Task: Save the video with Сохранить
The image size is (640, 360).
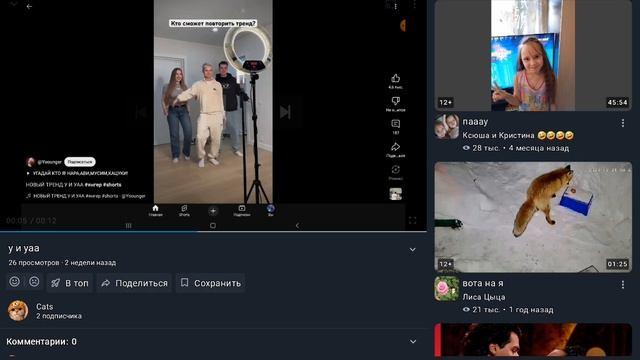Action: pos(211,283)
